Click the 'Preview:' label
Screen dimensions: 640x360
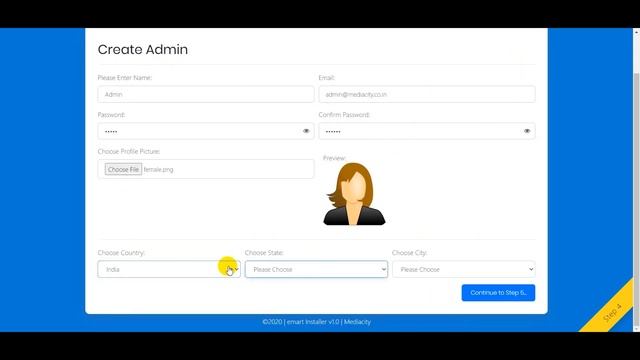tap(334, 158)
